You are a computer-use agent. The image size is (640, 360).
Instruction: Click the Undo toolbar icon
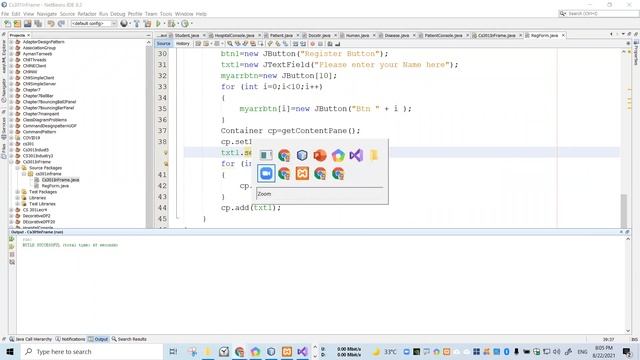pos(51,24)
